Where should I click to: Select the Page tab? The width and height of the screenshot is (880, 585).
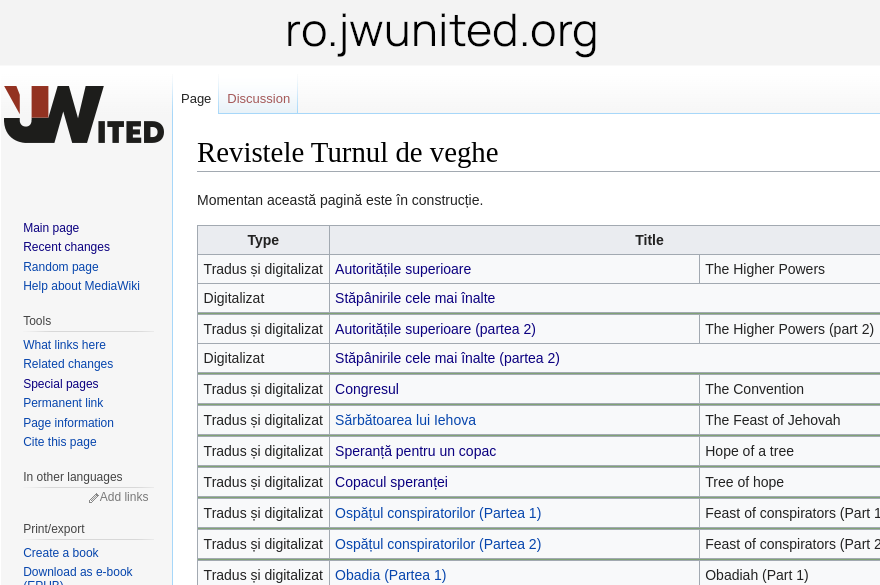tap(196, 98)
